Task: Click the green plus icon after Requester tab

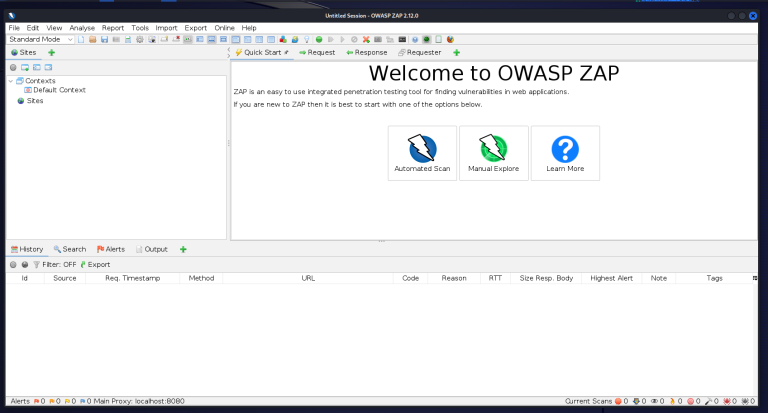Action: 456,52
